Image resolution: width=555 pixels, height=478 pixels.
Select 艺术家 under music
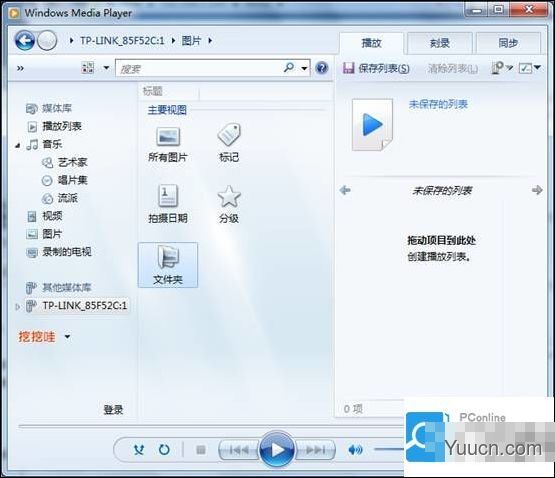point(64,163)
